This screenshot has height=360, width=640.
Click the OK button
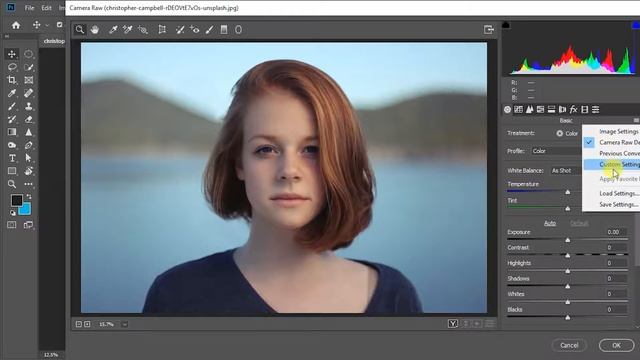[x=616, y=345]
